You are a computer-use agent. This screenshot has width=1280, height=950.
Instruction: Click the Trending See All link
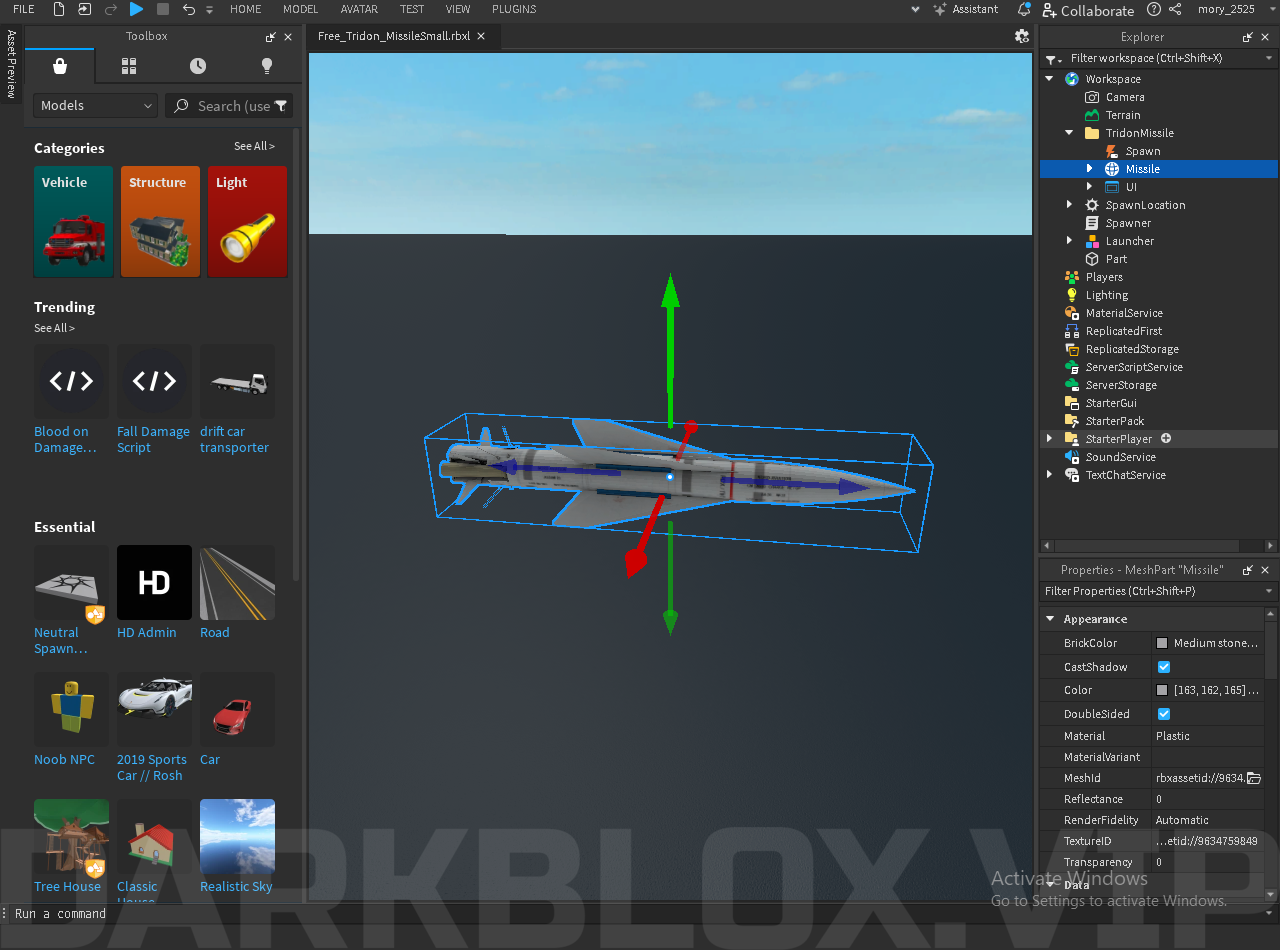pos(54,328)
